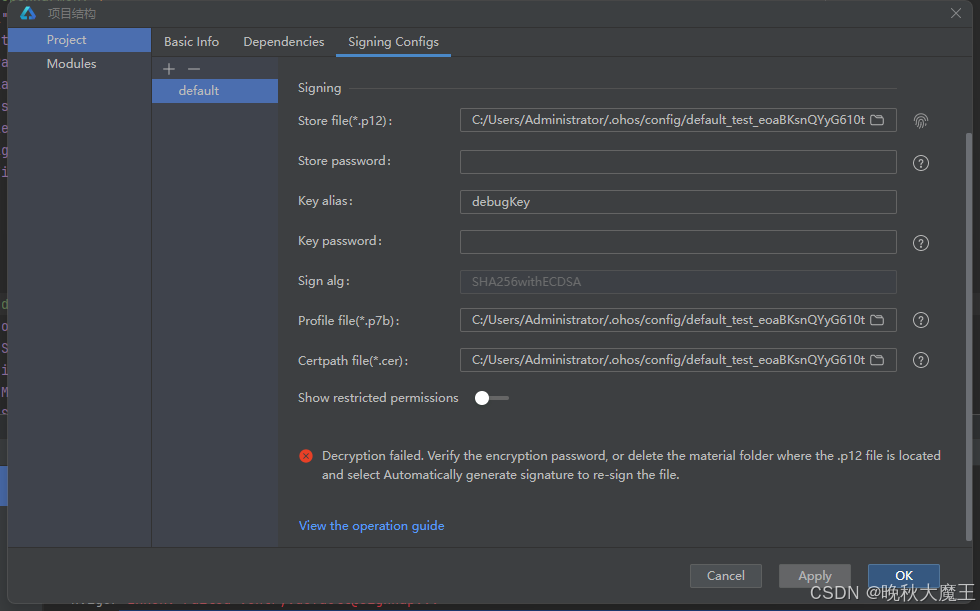Click the Apply button
This screenshot has width=980, height=611.
815,575
